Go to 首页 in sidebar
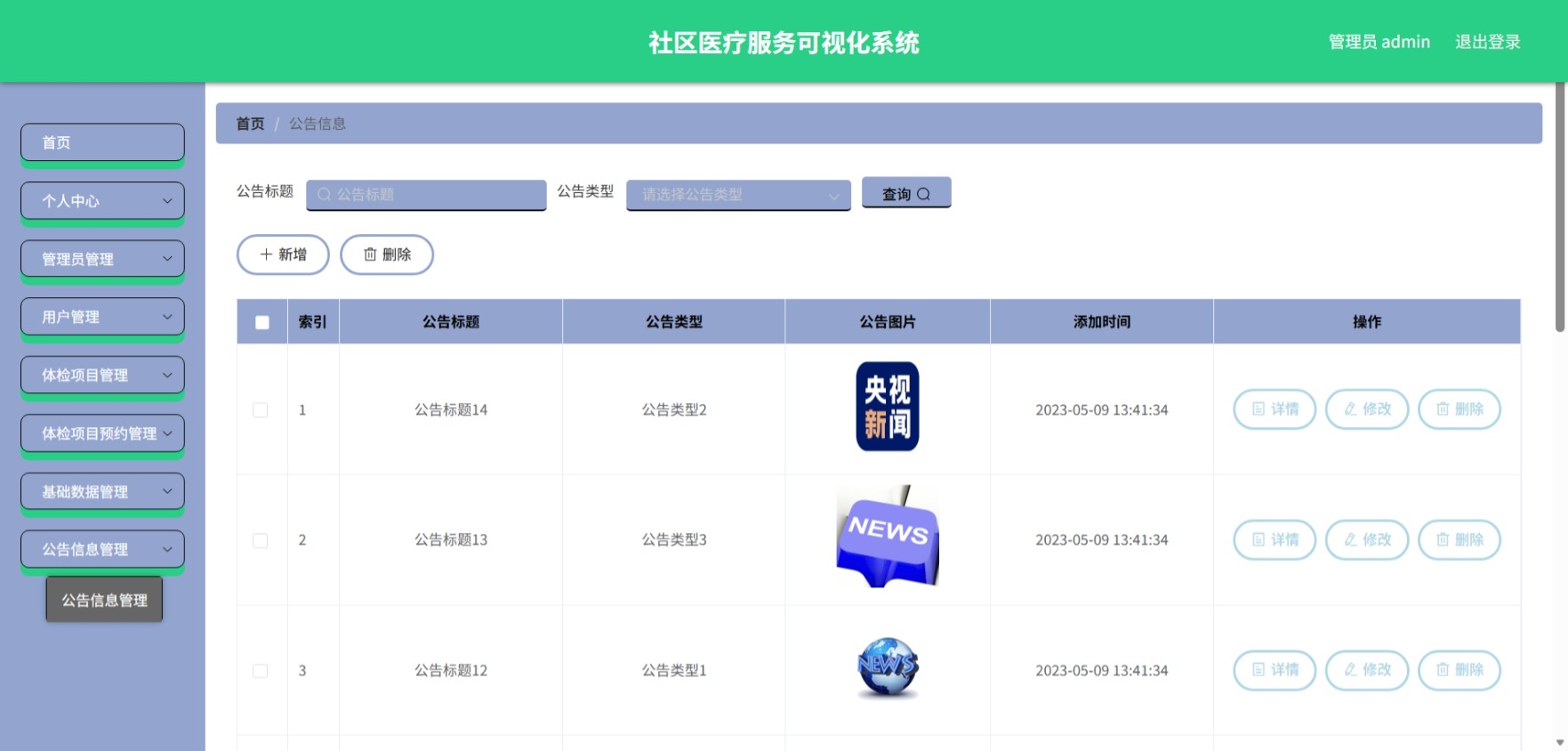 (x=102, y=142)
